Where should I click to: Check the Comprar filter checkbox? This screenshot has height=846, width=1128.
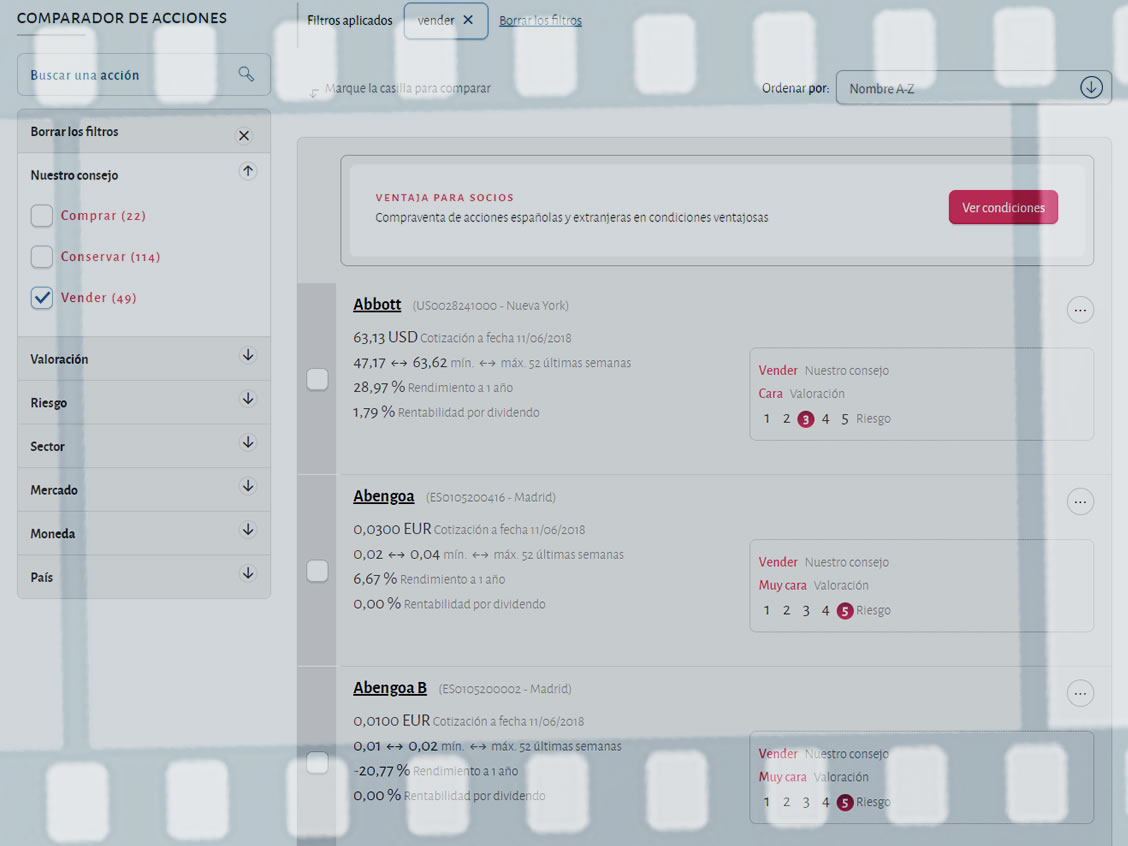(x=42, y=216)
